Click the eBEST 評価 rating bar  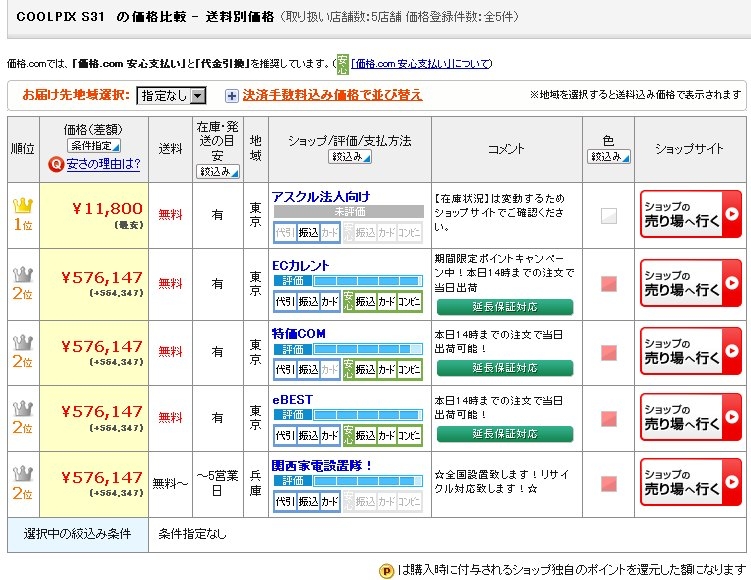pos(348,415)
